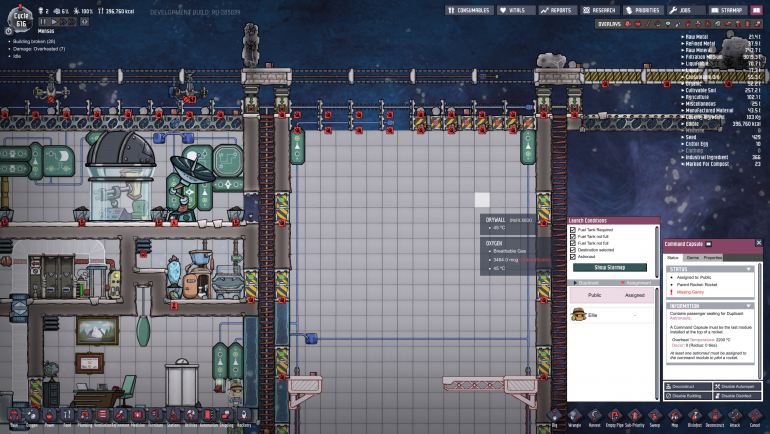This screenshot has width=770, height=434.
Task: Select the Cancel tool
Action: (x=755, y=417)
